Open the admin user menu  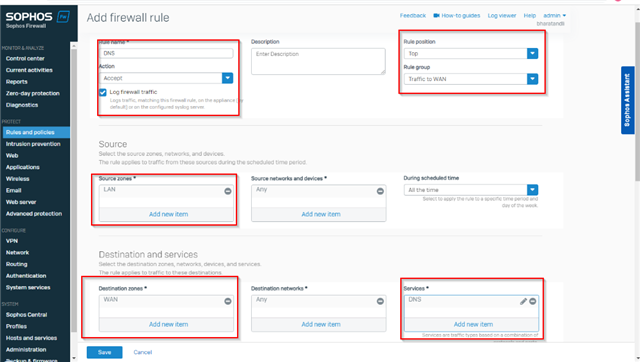tap(554, 16)
